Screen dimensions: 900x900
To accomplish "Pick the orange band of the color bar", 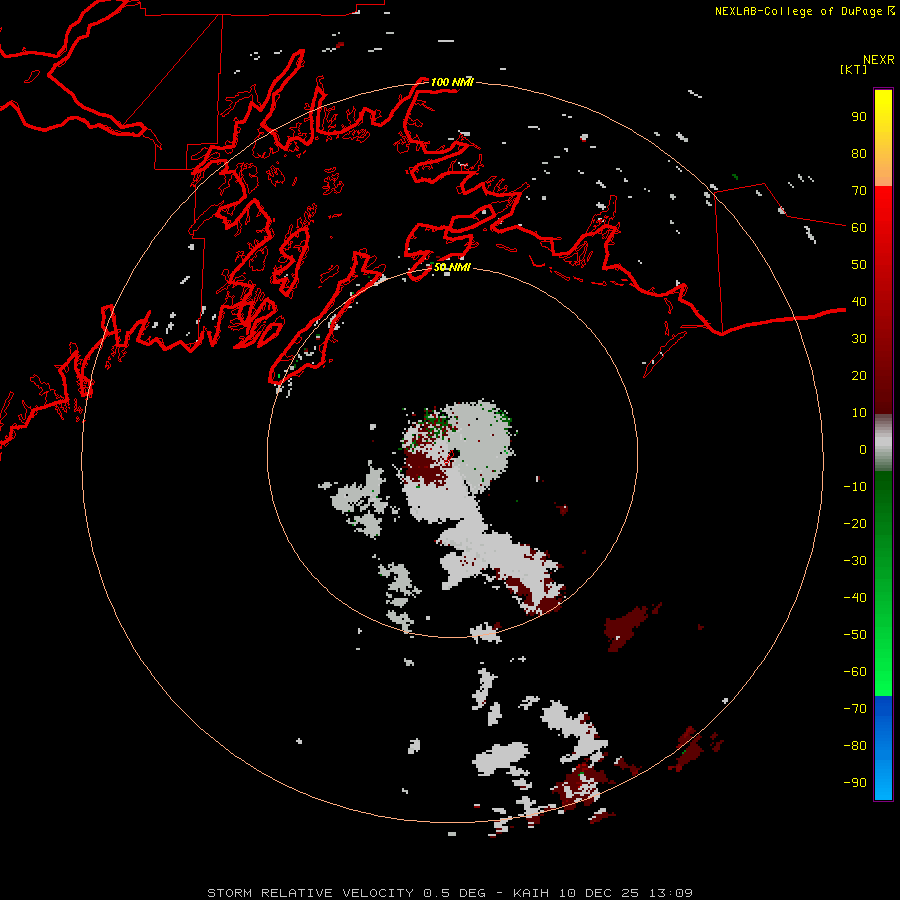I will pos(883,169).
